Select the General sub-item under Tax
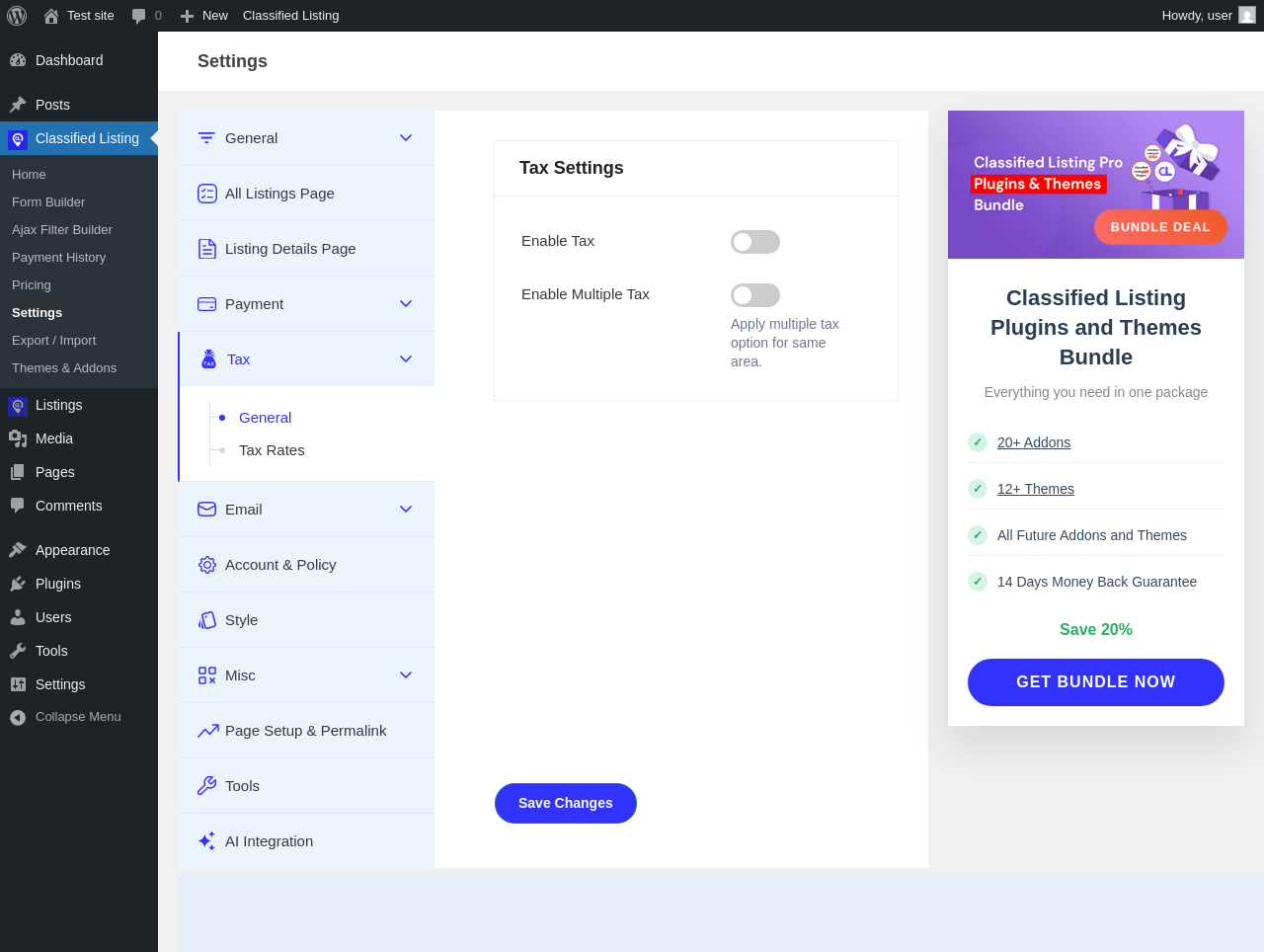 point(265,418)
